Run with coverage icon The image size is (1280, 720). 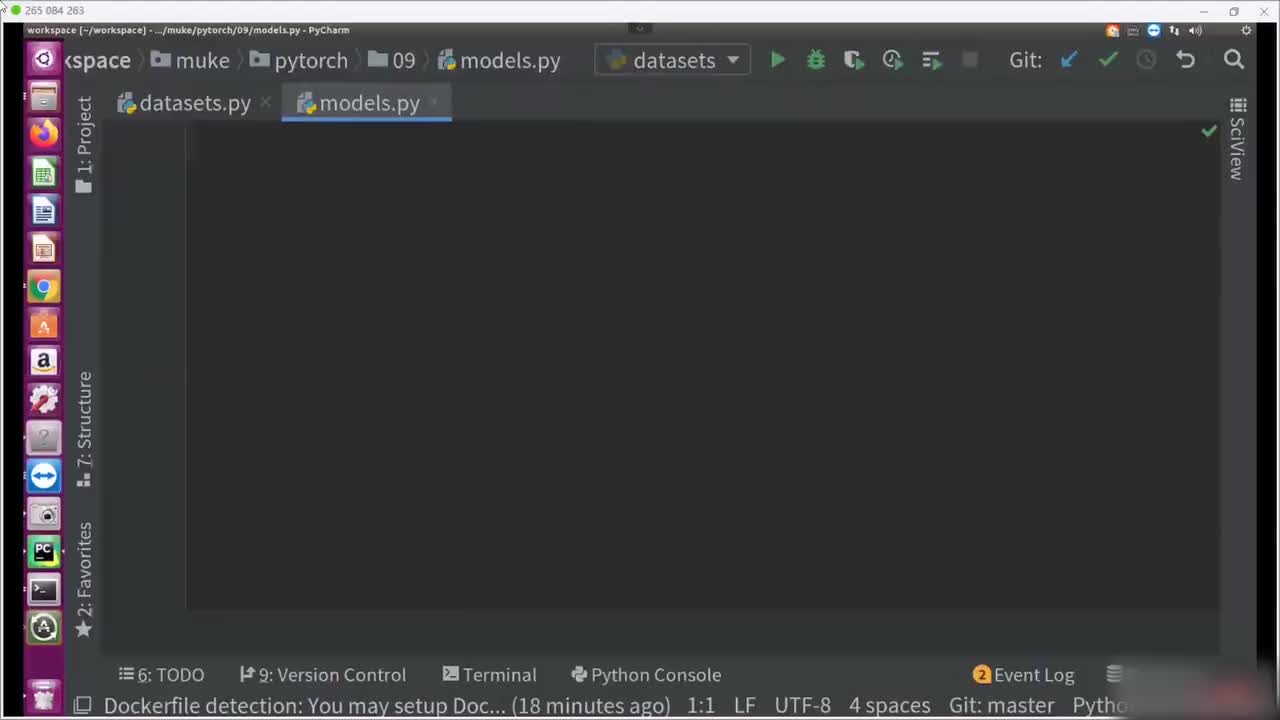[x=854, y=60]
